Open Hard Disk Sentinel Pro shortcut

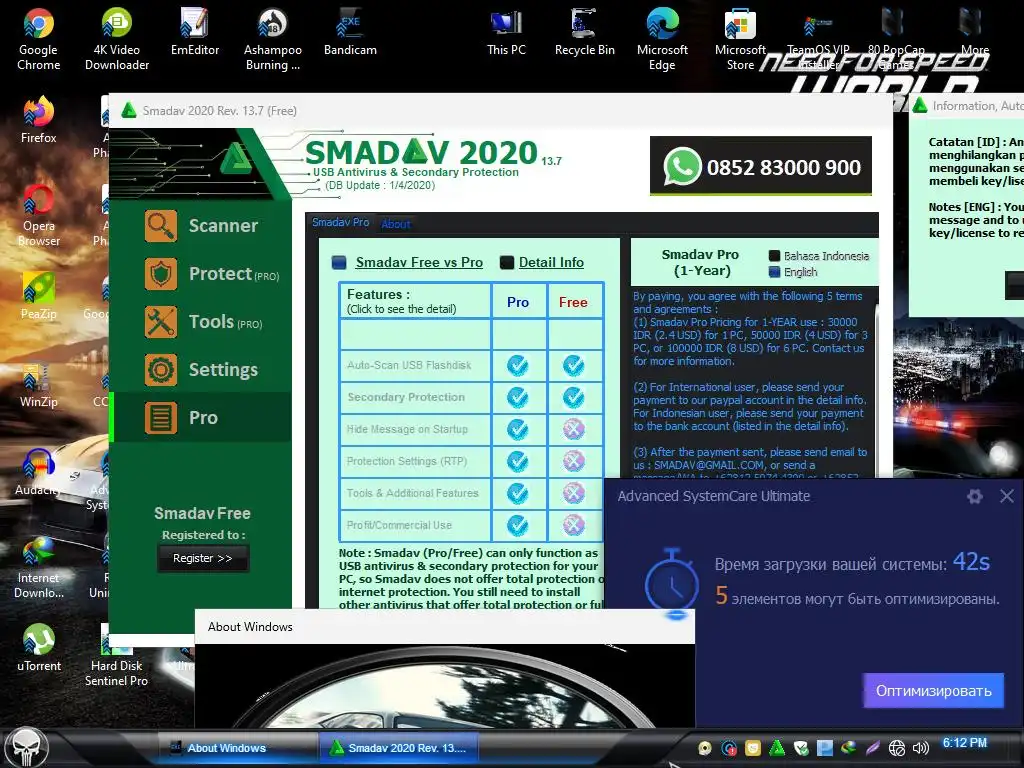[116, 656]
